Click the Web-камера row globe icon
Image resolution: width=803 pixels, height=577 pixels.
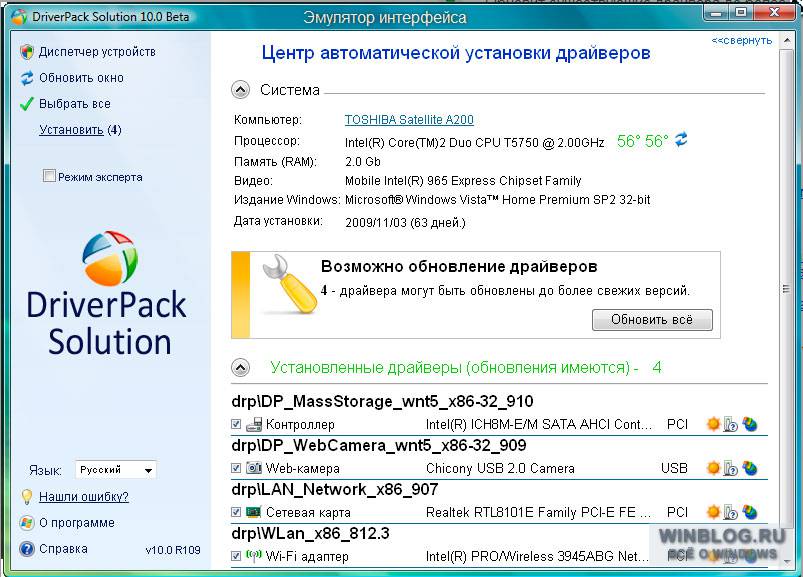pos(750,468)
